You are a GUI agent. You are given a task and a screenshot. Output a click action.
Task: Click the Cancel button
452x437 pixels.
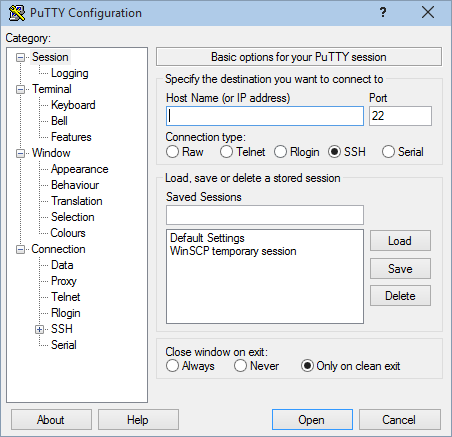(x=400, y=420)
